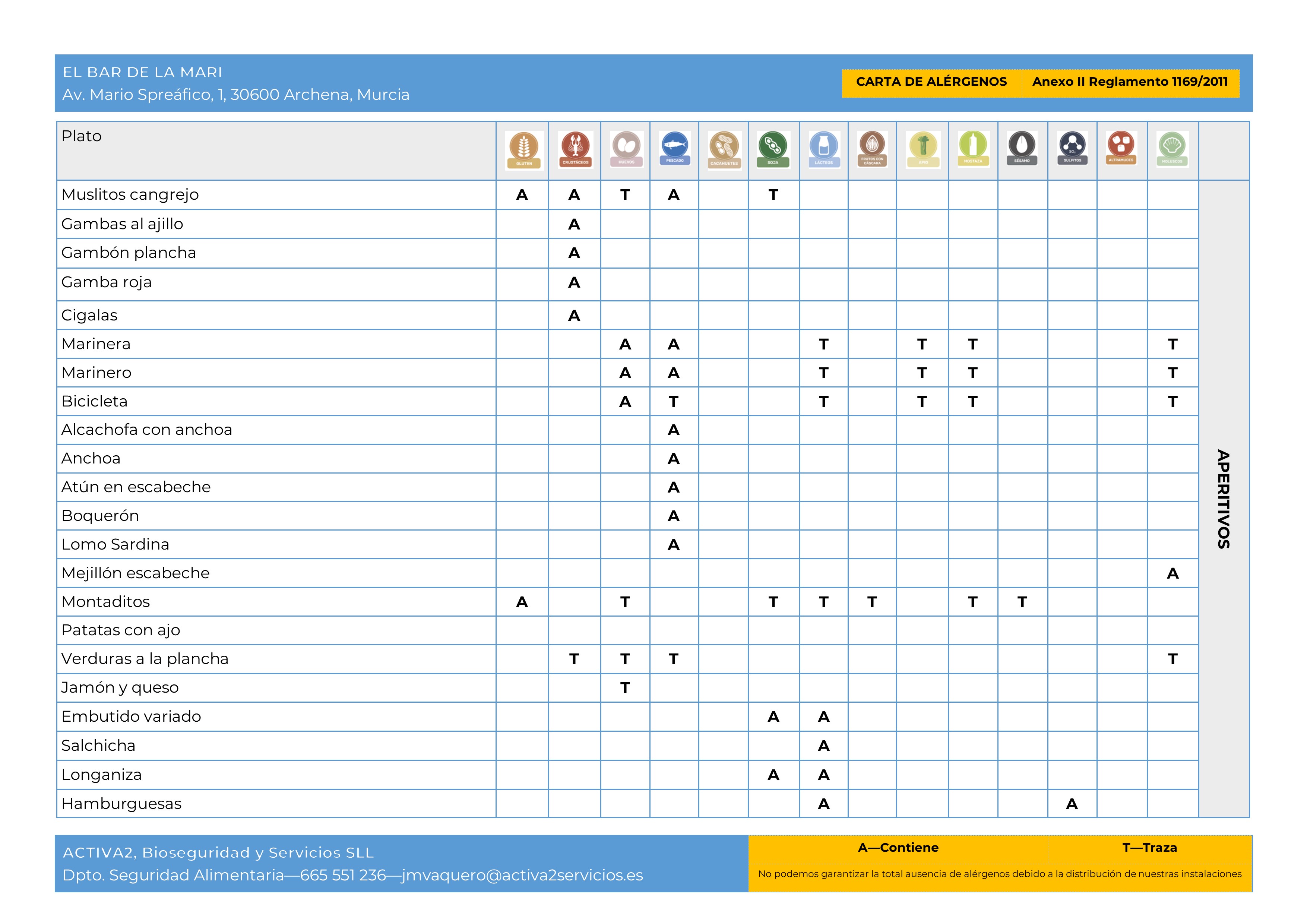Click the Apio allergen icon
Image resolution: width=1307 pixels, height=924 pixels.
pos(923,150)
